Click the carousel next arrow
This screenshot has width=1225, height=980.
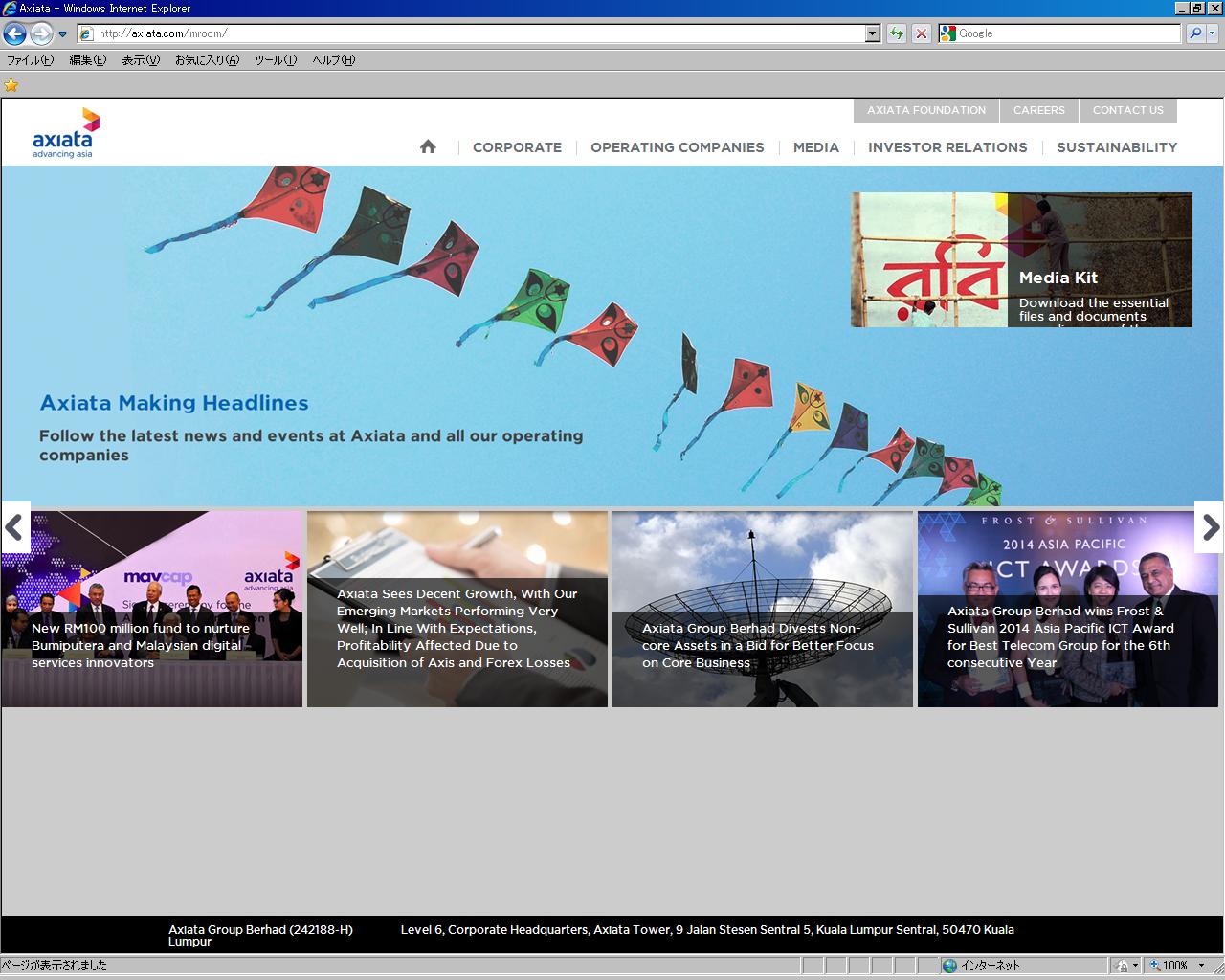tap(1210, 527)
